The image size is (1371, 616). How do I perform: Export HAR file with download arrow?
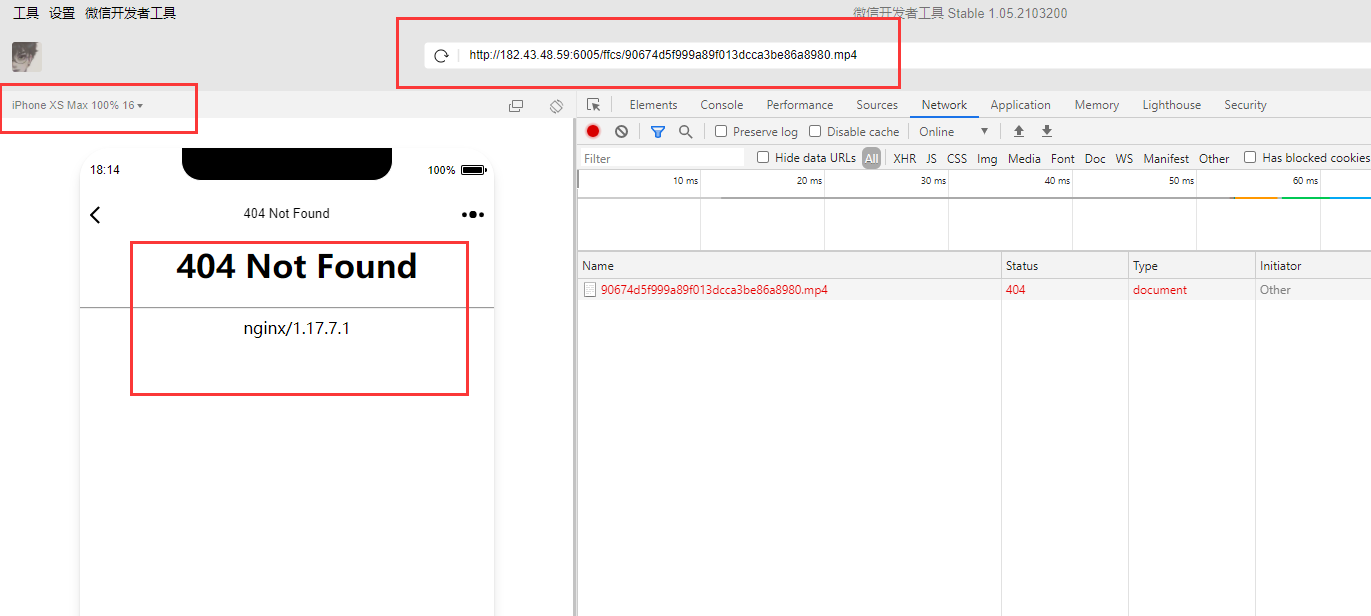[1047, 131]
